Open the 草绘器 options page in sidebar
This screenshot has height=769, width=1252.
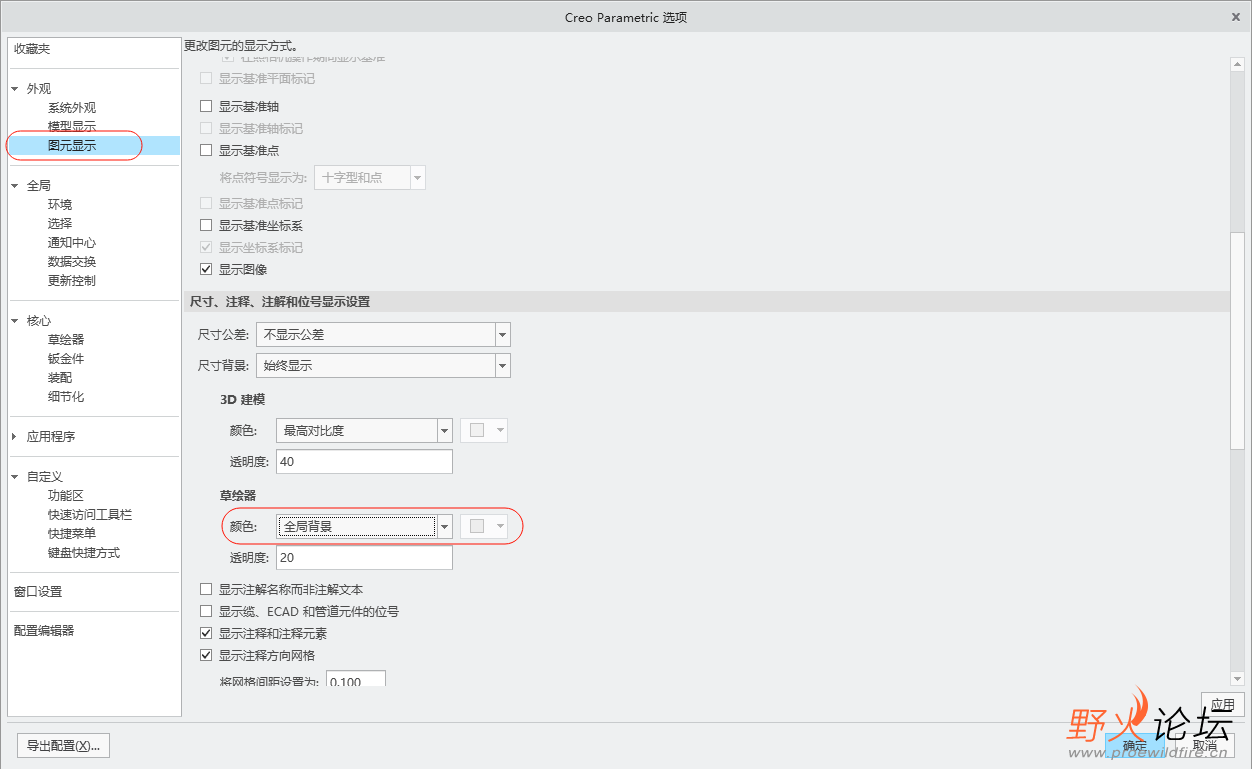(x=66, y=340)
